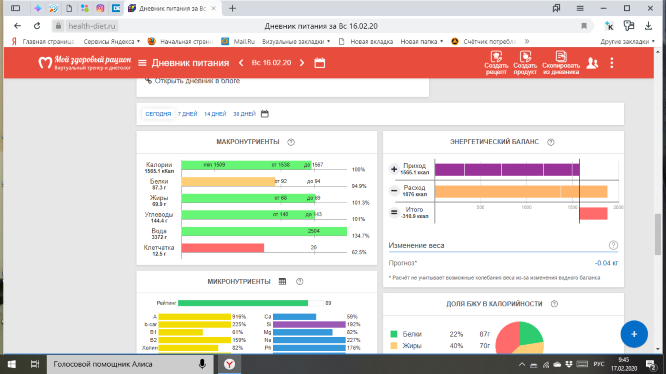
Task: Select the 30 дней period tab
Action: pos(244,114)
